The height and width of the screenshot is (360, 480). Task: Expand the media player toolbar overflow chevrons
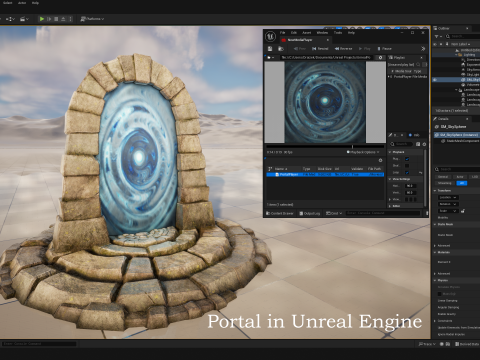(423, 49)
